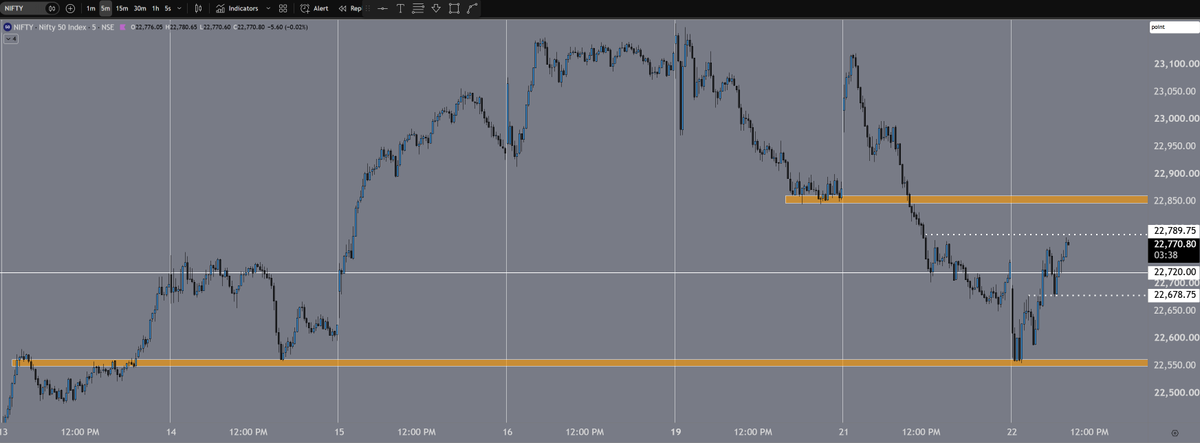This screenshot has height=443, width=1200.
Task: Select the 1m timeframe
Action: point(91,8)
